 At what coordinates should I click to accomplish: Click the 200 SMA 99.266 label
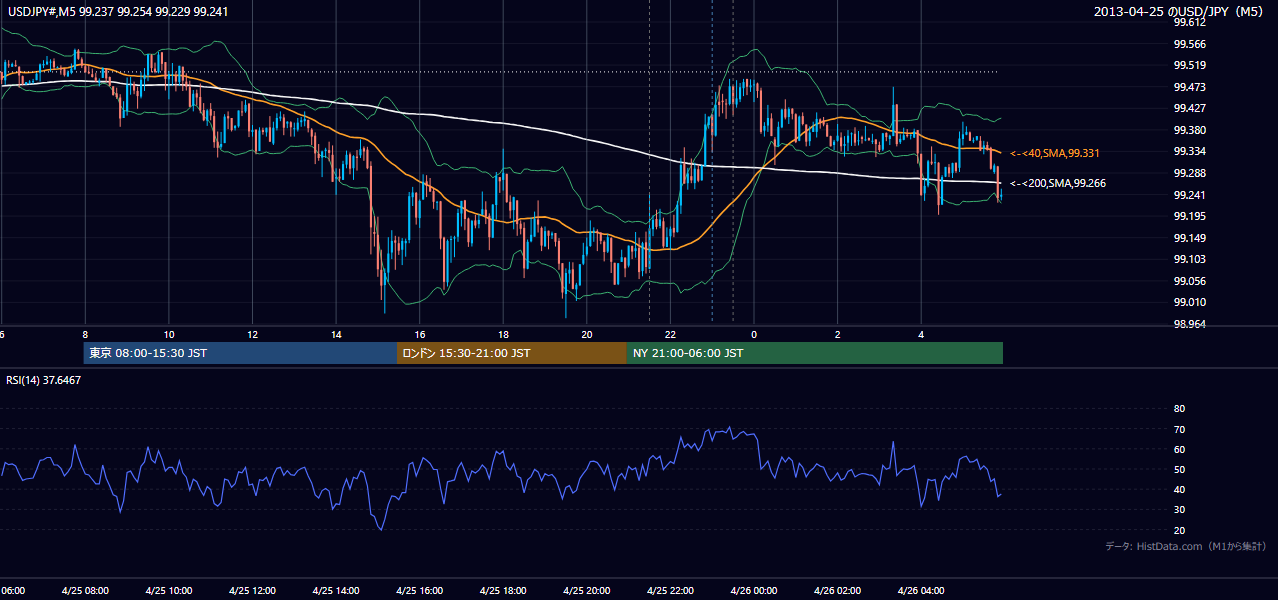click(x=1058, y=183)
